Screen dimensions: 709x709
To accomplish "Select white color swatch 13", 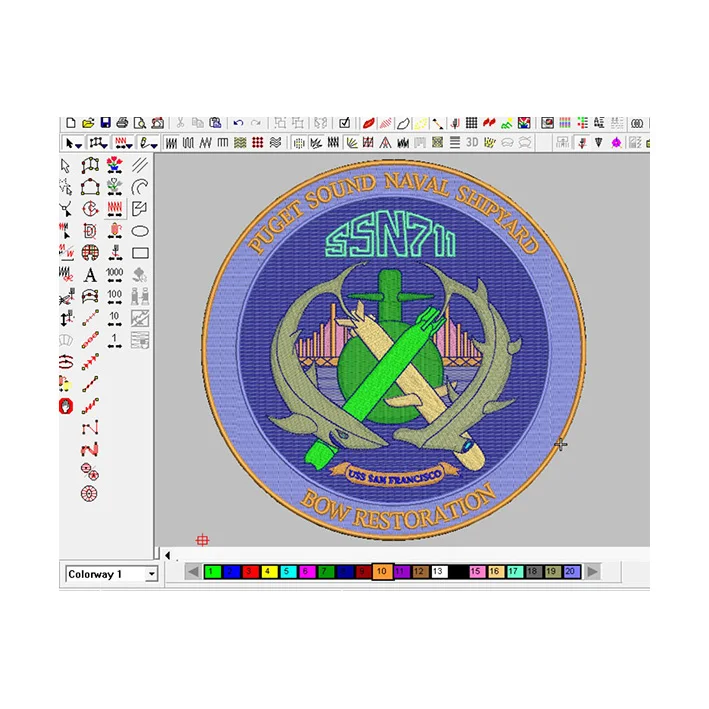I will click(x=439, y=572).
